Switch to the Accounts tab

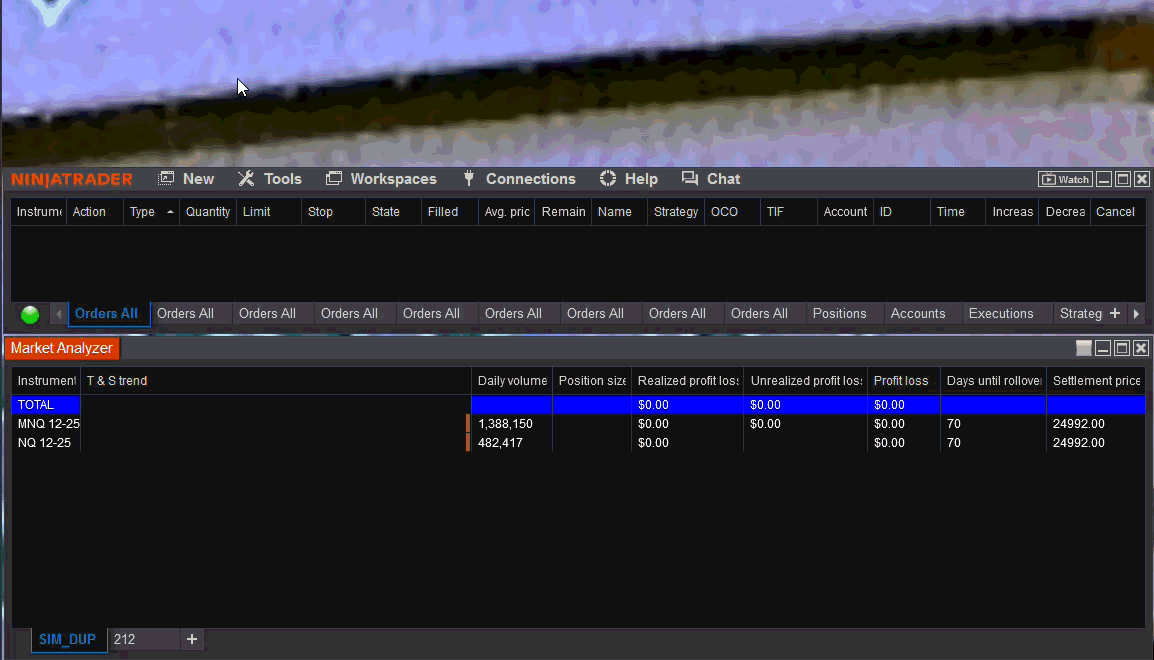[x=917, y=314]
